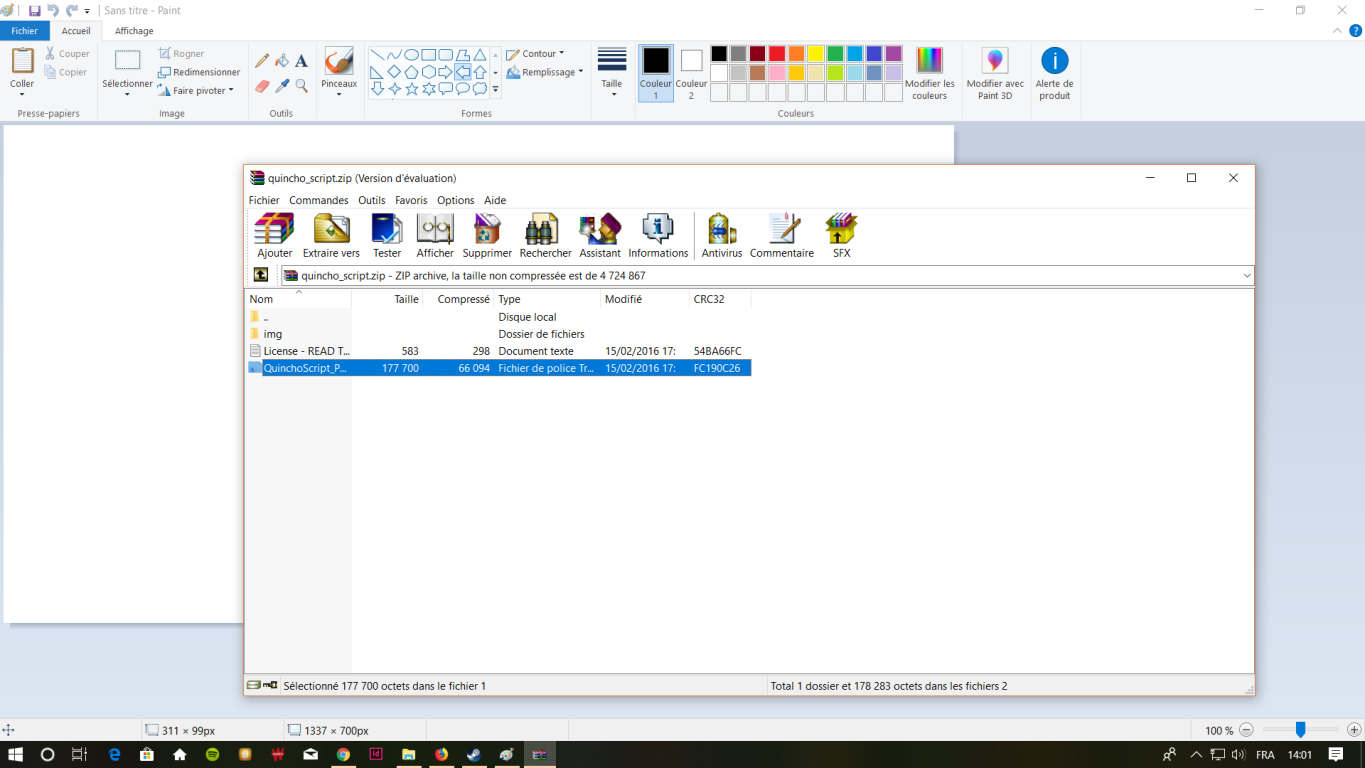1365x768 pixels.
Task: Open the Windows Start menu
Action: point(15,754)
